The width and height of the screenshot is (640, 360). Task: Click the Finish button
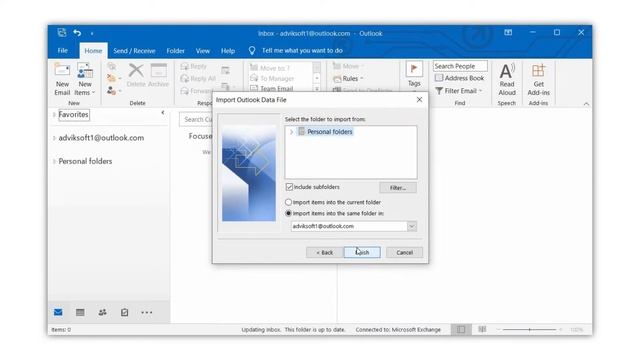(362, 253)
